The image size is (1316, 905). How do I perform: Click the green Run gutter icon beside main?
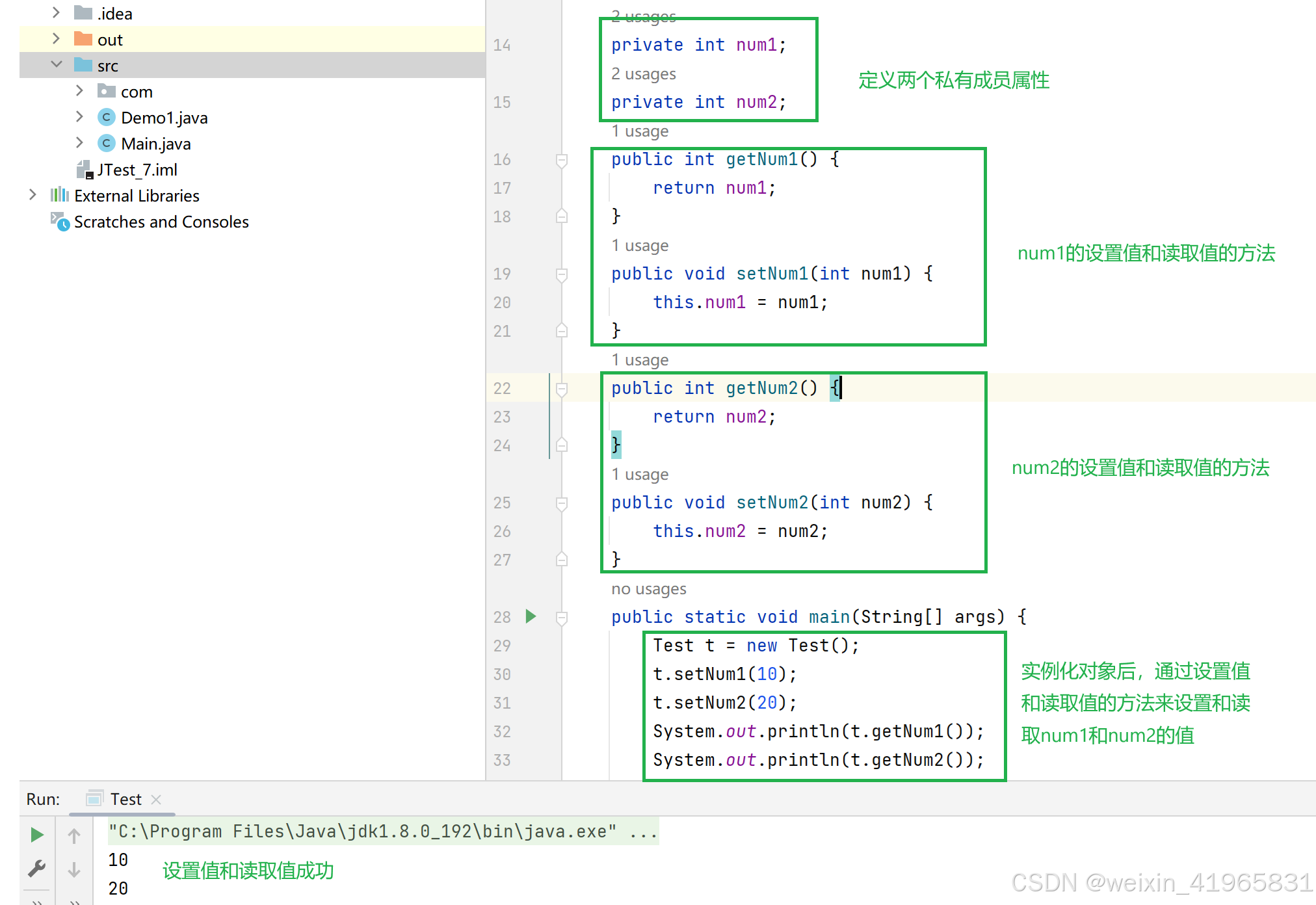pos(531,616)
